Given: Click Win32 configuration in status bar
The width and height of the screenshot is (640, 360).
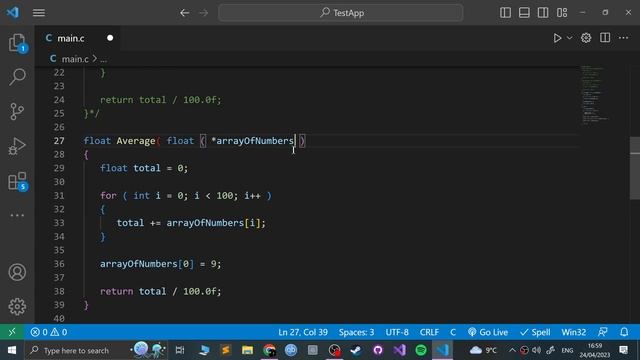Looking at the screenshot, I should pyautogui.click(x=573, y=332).
